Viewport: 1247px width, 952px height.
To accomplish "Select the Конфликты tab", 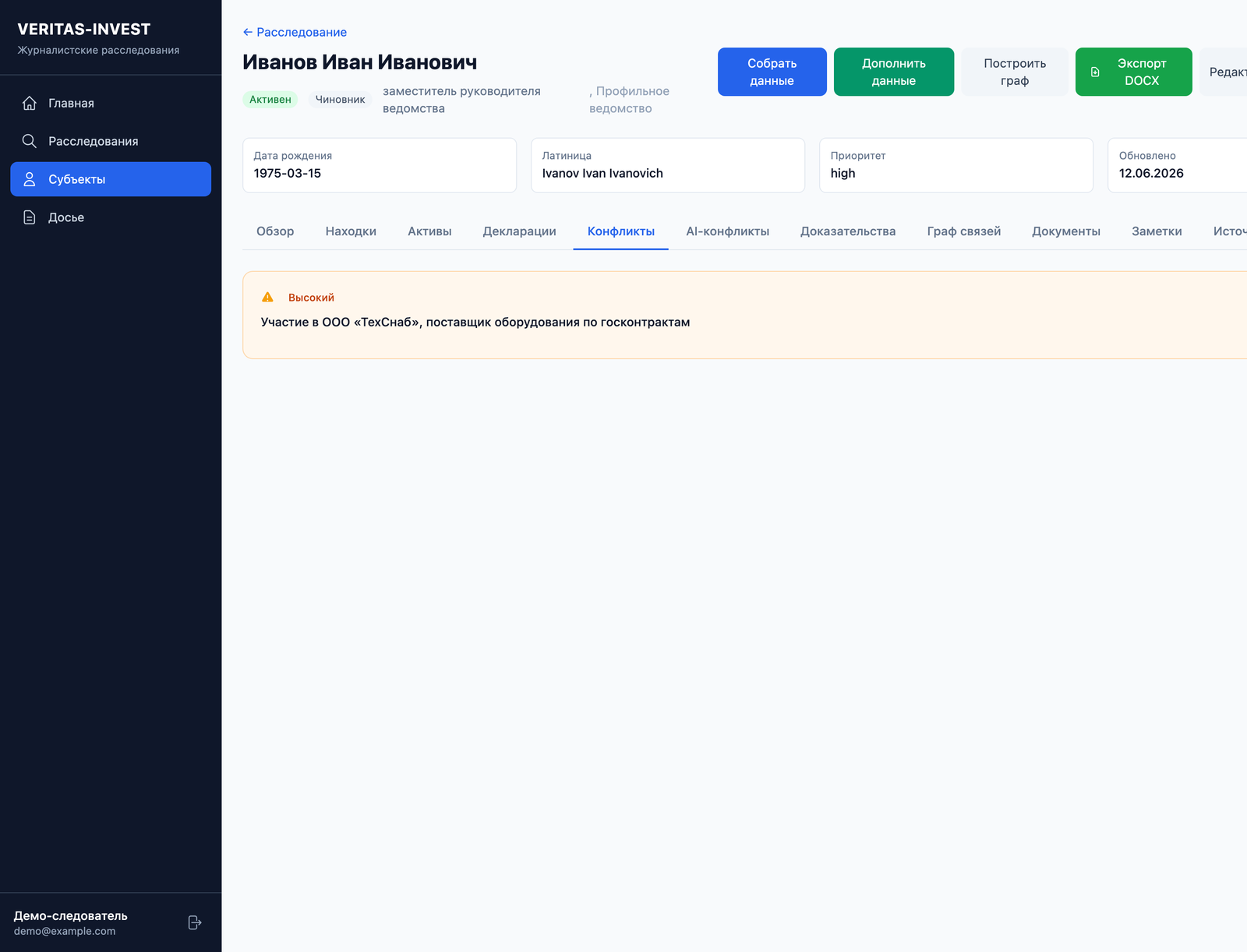I will point(621,231).
